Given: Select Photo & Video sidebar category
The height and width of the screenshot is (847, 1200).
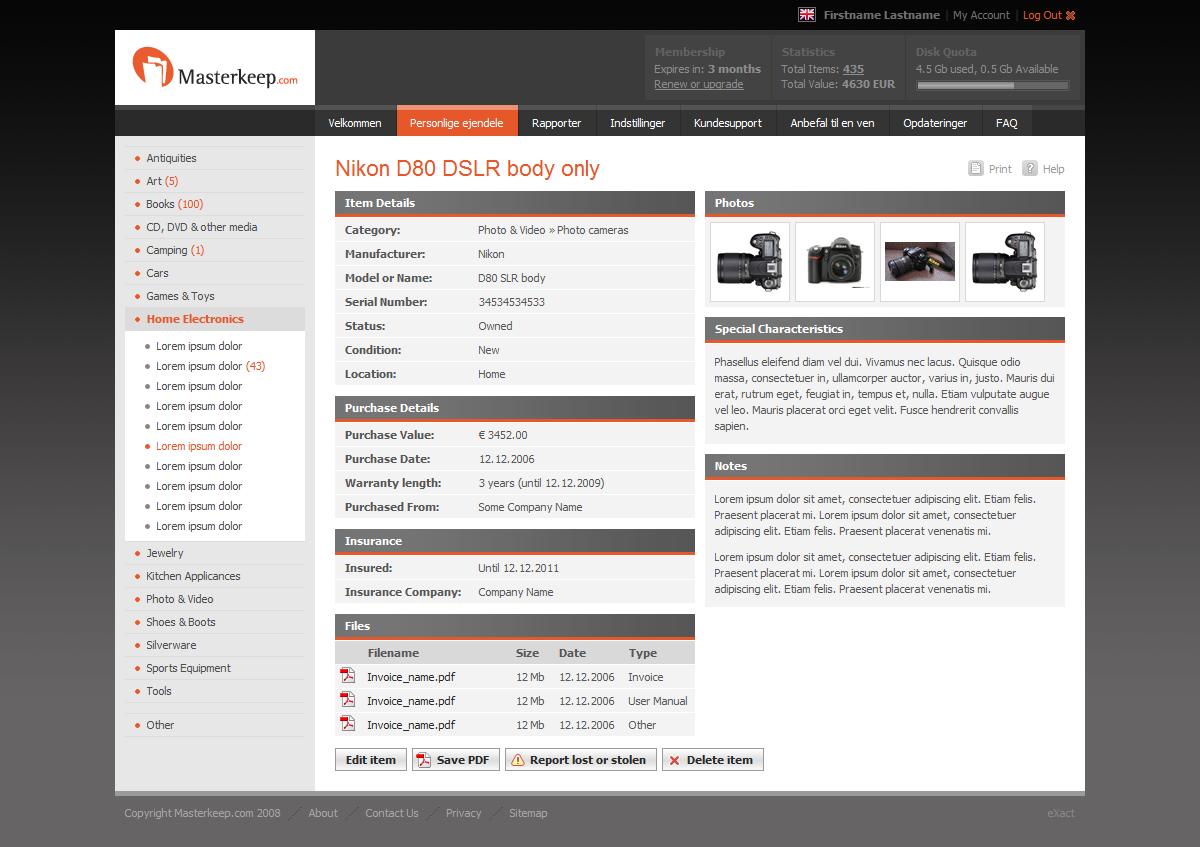Looking at the screenshot, I should coord(180,599).
